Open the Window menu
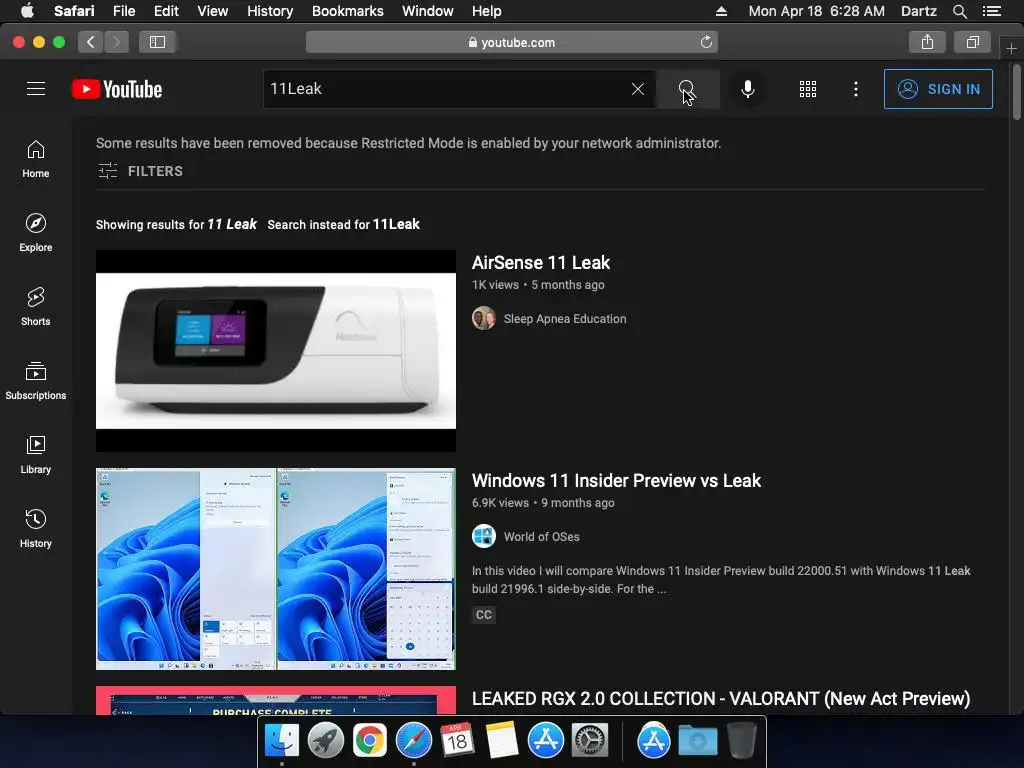Image resolution: width=1024 pixels, height=768 pixels. coord(428,11)
